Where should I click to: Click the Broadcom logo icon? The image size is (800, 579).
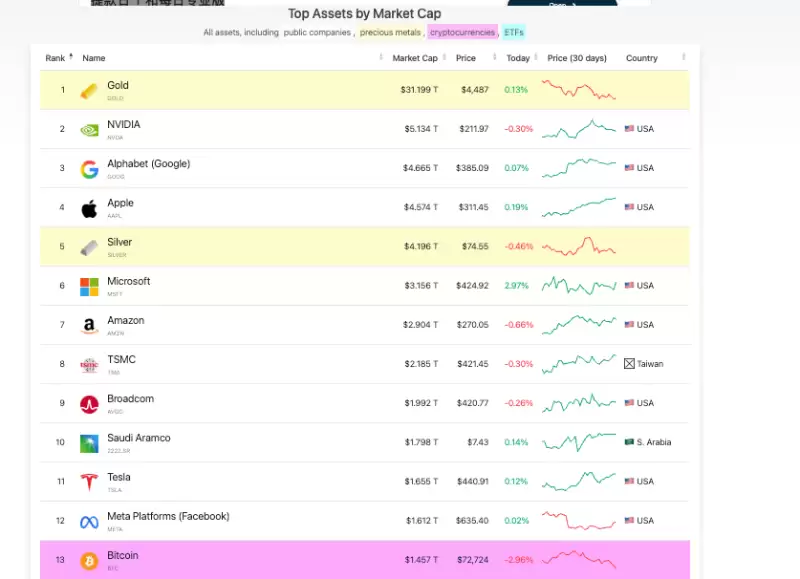click(89, 405)
